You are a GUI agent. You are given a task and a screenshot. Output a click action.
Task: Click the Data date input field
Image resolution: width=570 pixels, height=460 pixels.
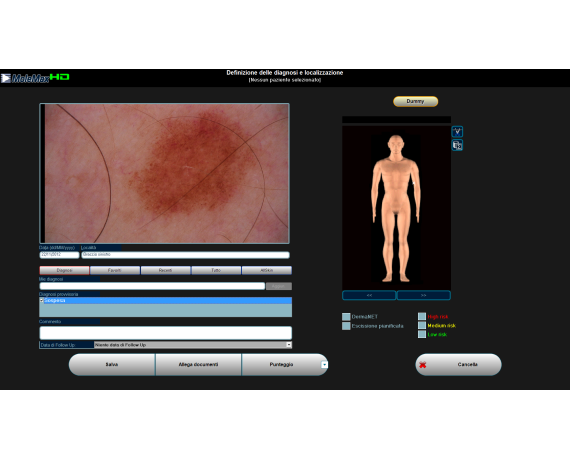pos(59,255)
